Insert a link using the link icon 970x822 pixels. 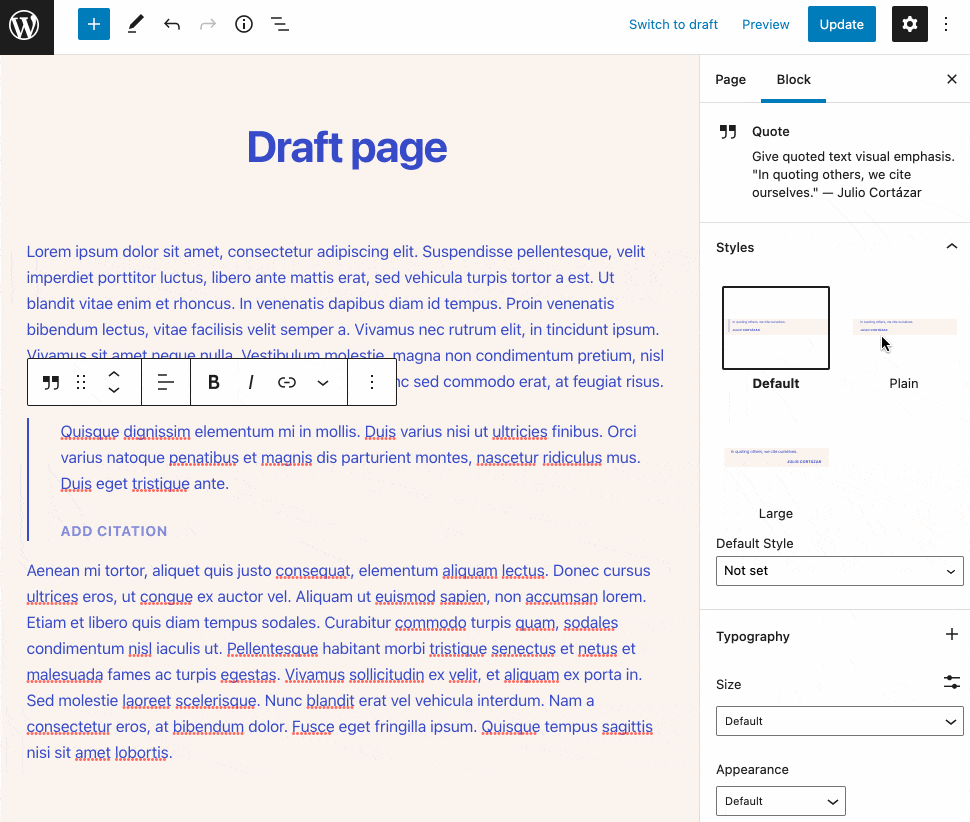click(287, 382)
